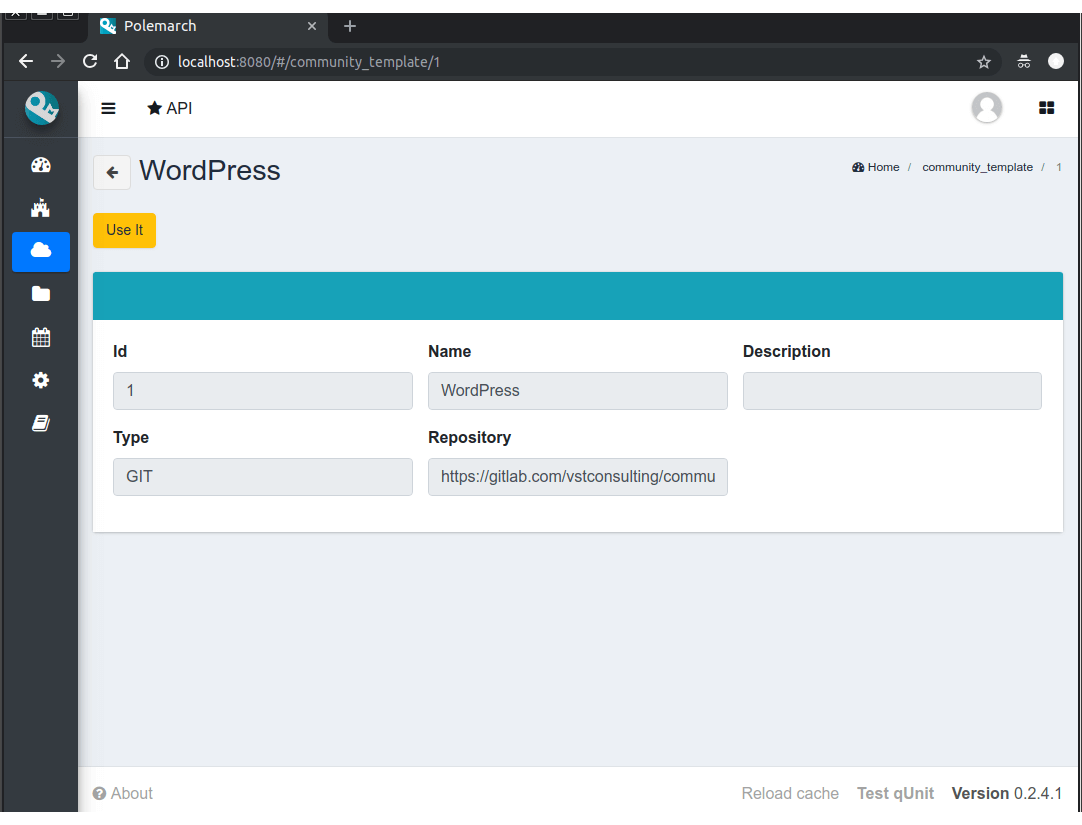This screenshot has width=1082, height=825.
Task: Open the grid apps panel icon
Action: (x=1046, y=108)
